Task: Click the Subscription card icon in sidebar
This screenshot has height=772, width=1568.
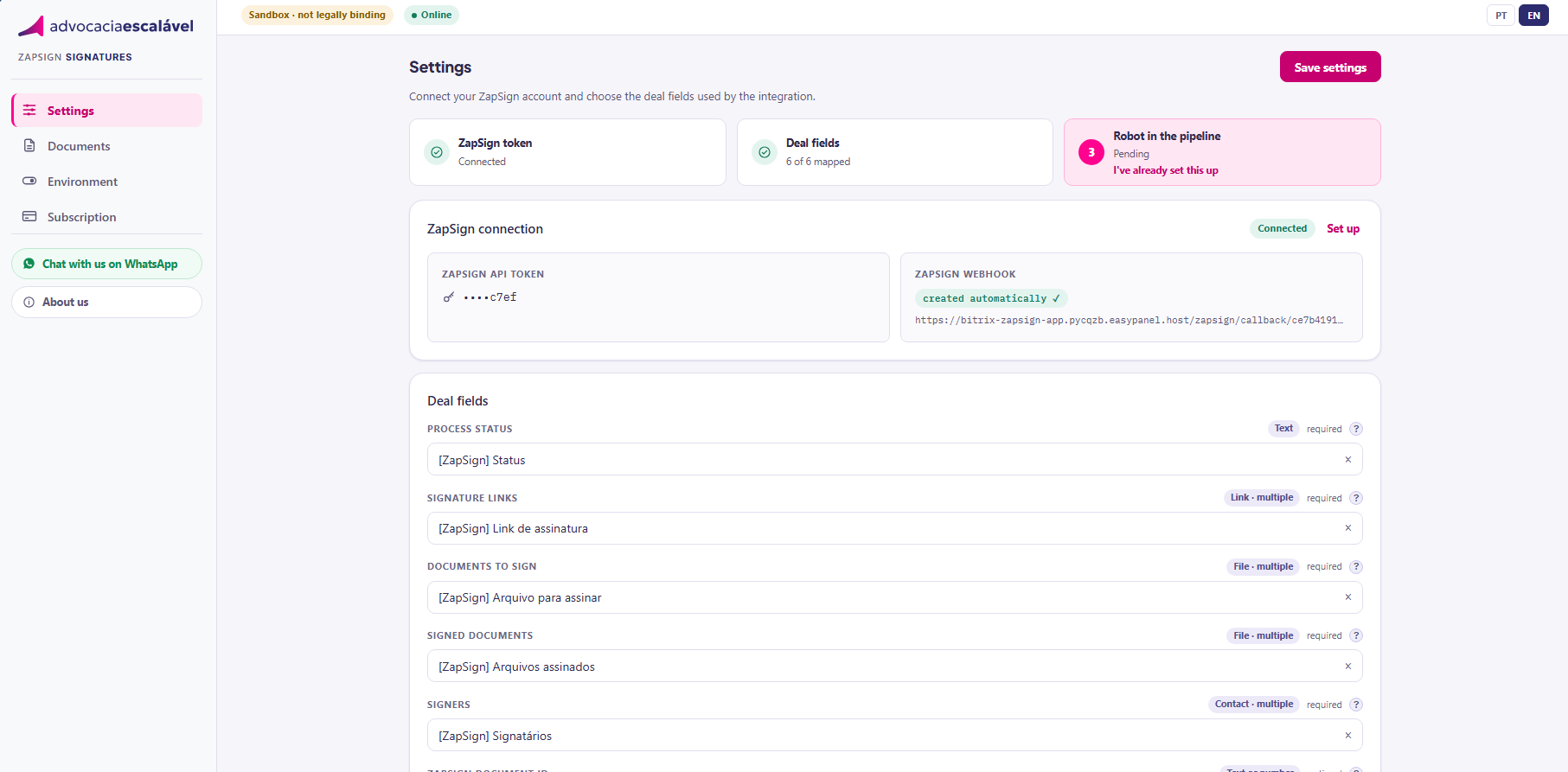Action: [x=29, y=217]
